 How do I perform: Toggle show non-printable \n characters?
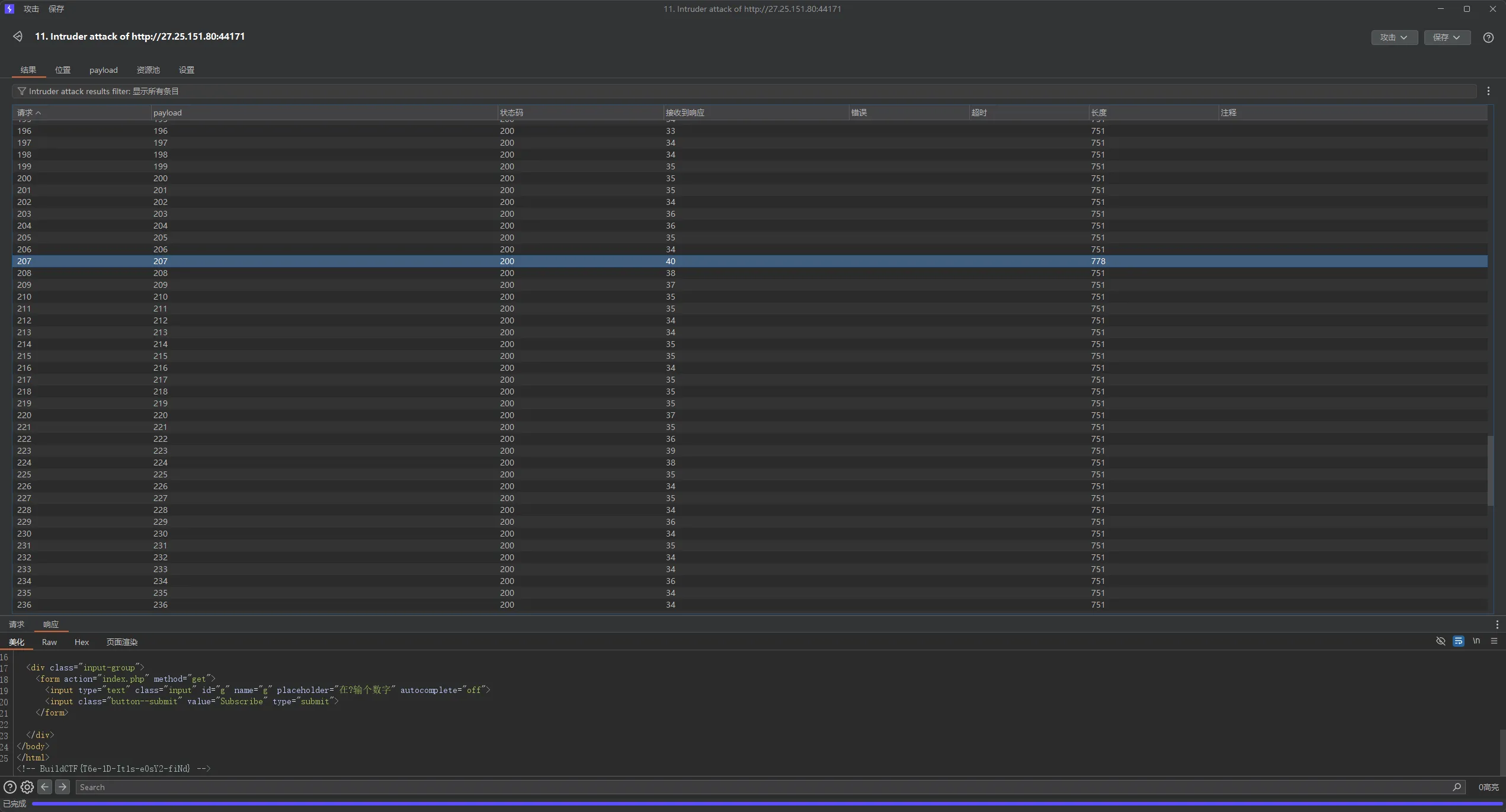[1476, 641]
